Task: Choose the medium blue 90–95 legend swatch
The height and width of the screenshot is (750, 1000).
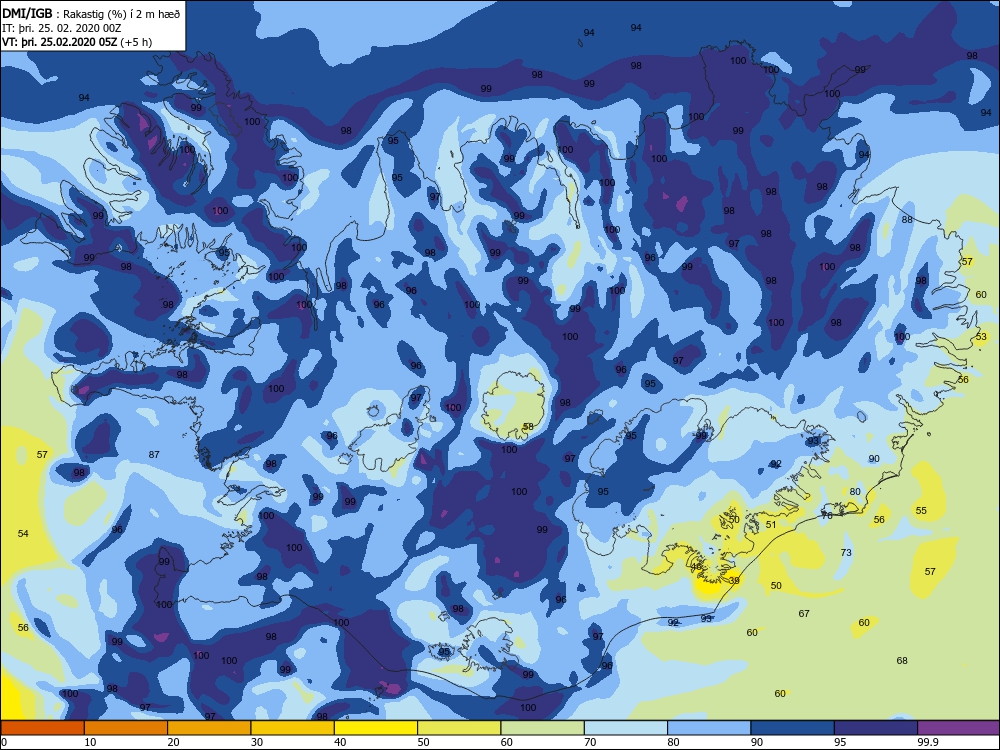Action: point(793,728)
